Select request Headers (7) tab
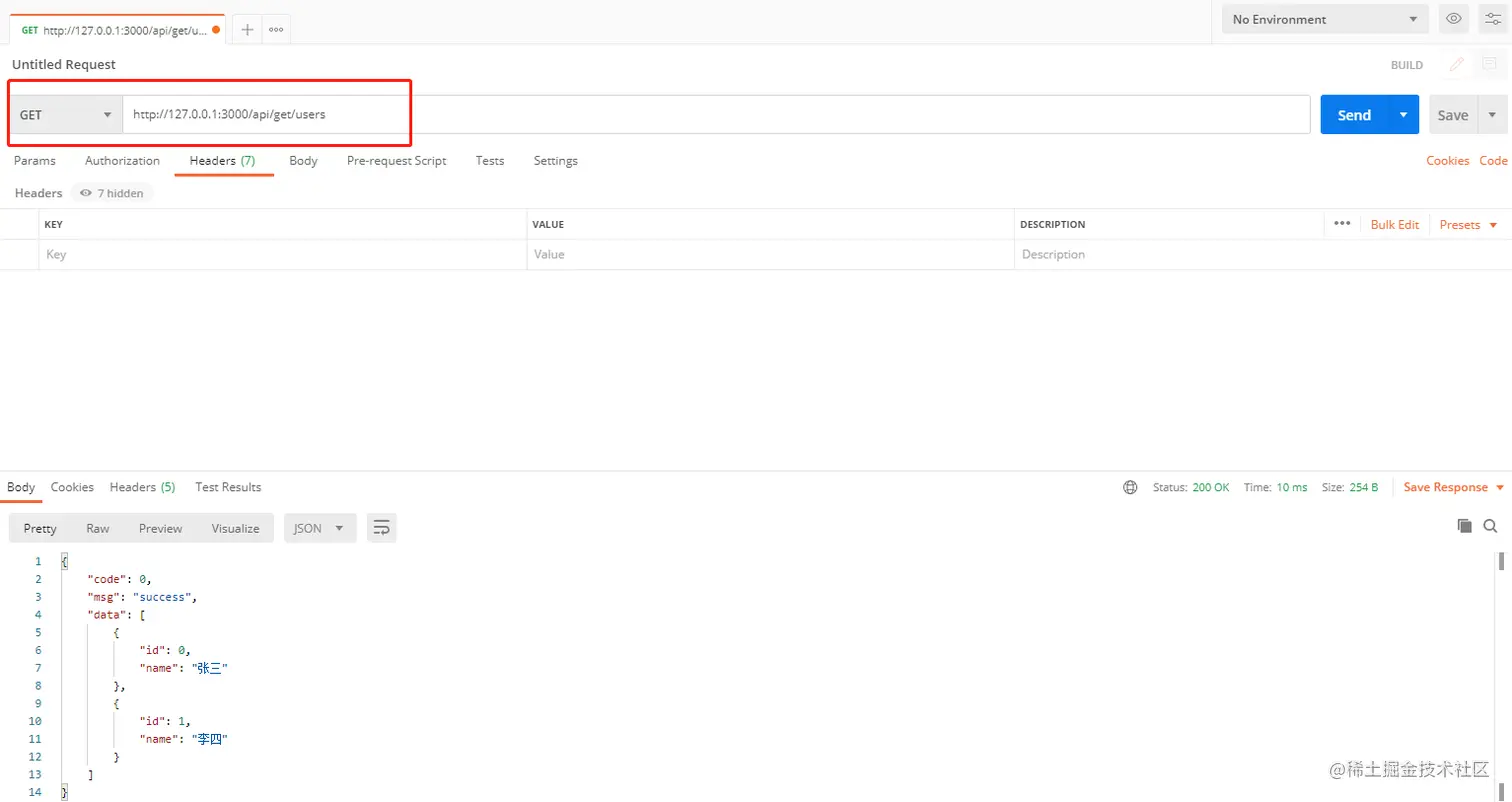This screenshot has width=1512, height=802. (223, 161)
